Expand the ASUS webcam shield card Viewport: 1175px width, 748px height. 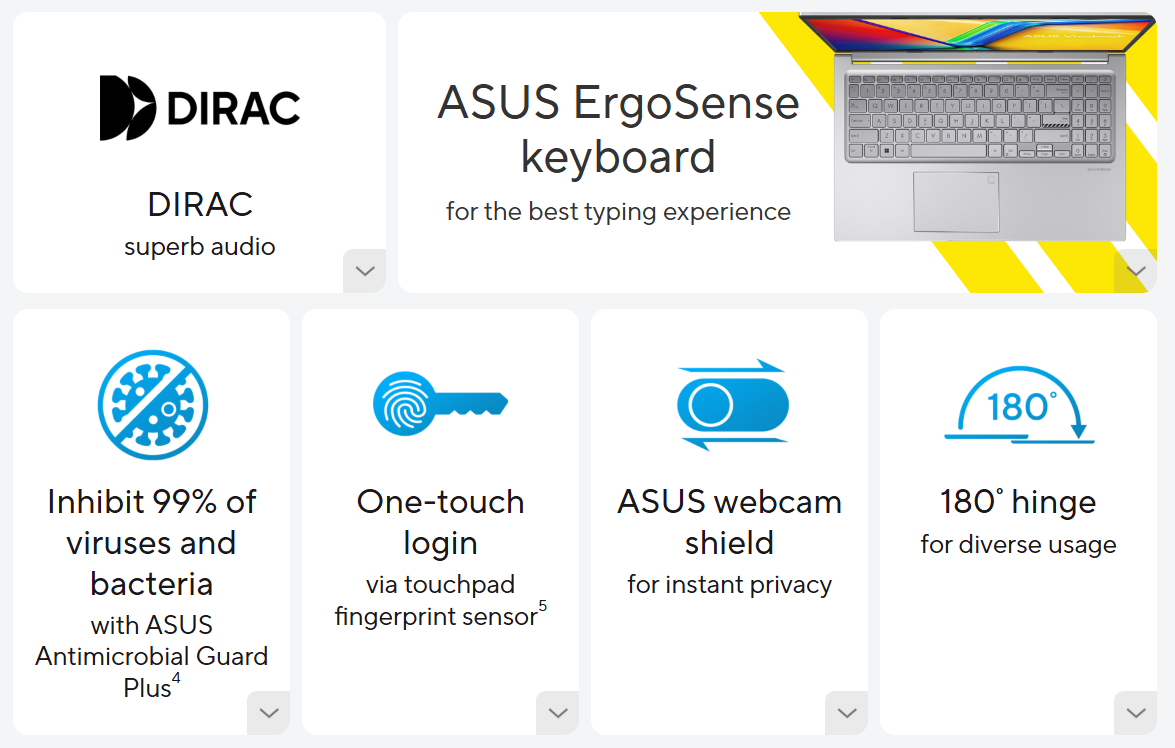(846, 713)
